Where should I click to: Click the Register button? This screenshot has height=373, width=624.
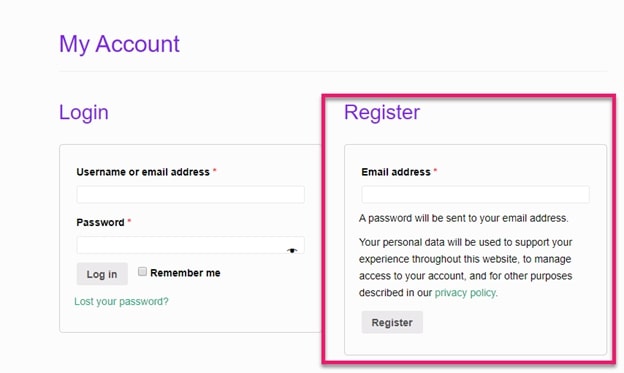coord(392,322)
